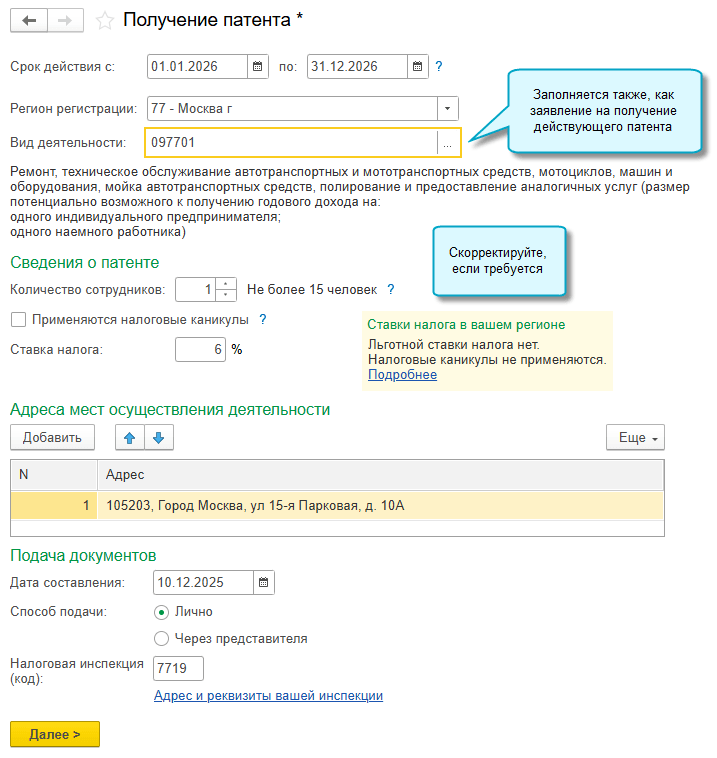Increase employee count with stepper up arrow

225,284
